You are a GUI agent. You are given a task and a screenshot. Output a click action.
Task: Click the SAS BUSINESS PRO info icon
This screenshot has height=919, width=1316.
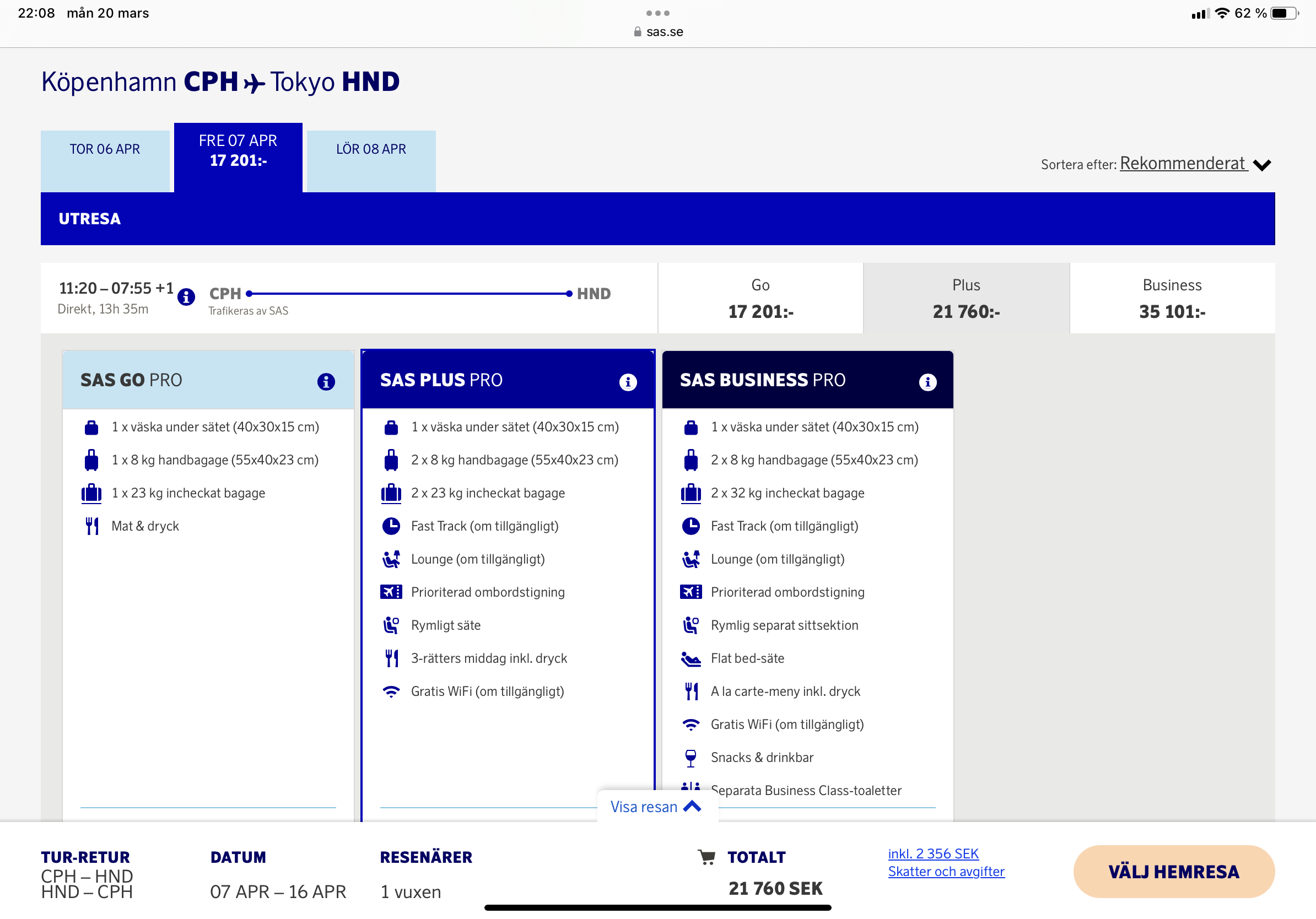click(928, 381)
